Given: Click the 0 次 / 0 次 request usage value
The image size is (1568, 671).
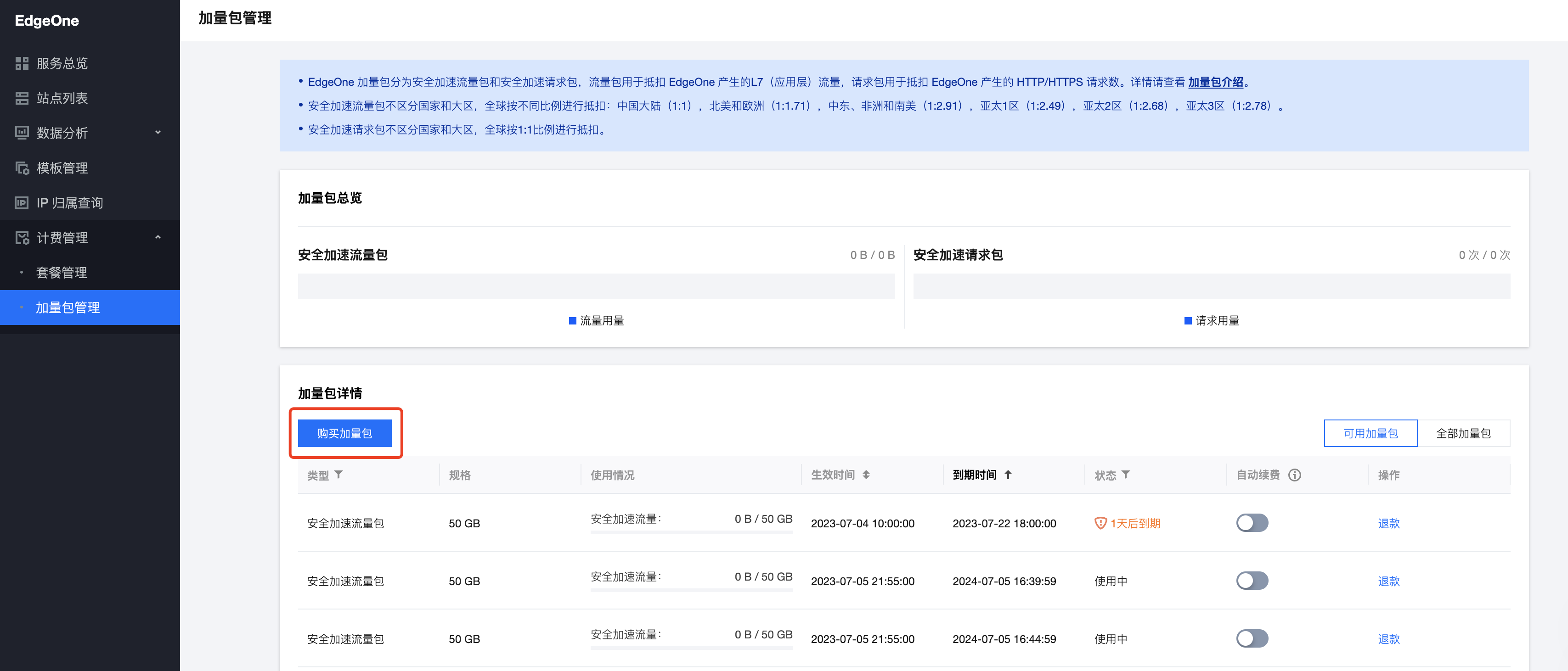Looking at the screenshot, I should [1484, 255].
